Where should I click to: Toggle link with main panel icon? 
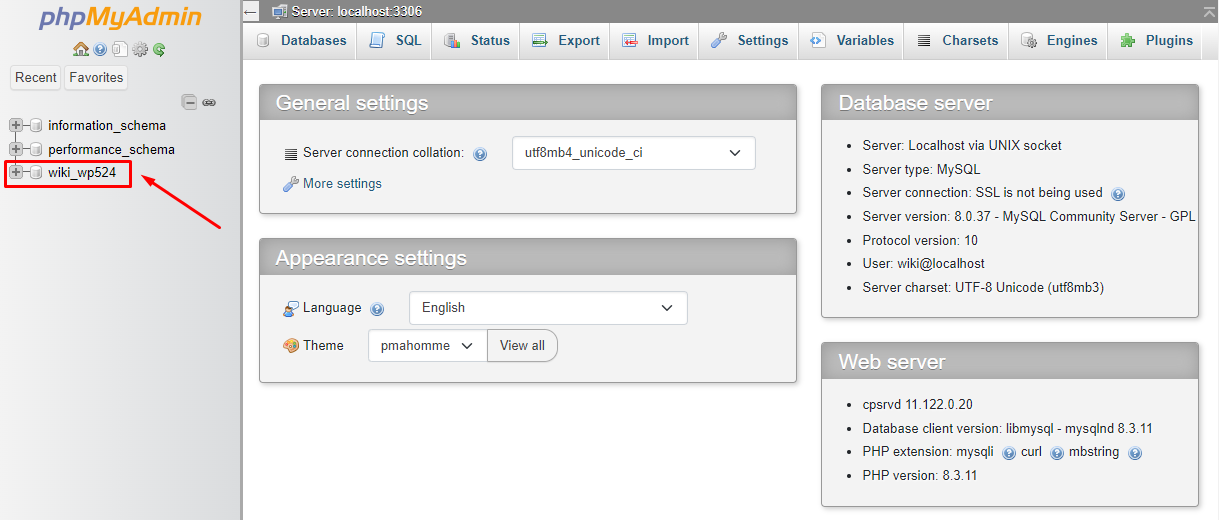[x=209, y=102]
